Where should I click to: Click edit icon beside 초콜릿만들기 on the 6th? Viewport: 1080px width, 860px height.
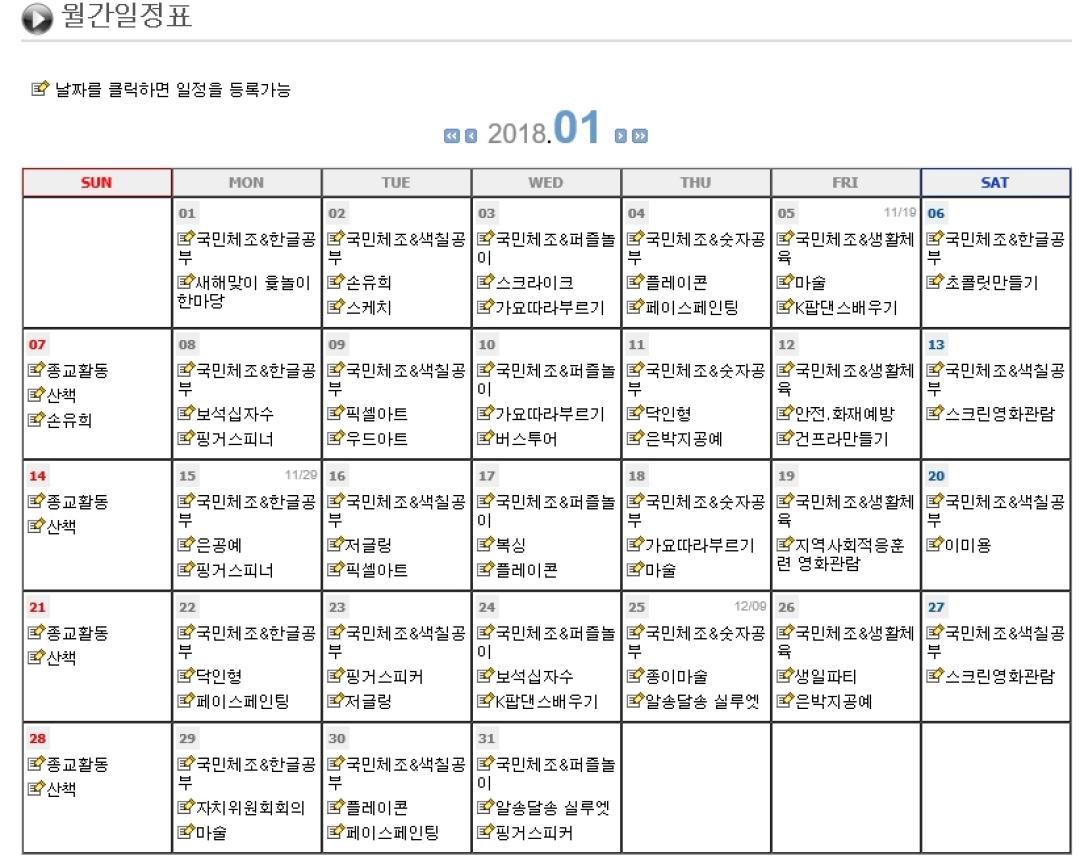point(935,282)
